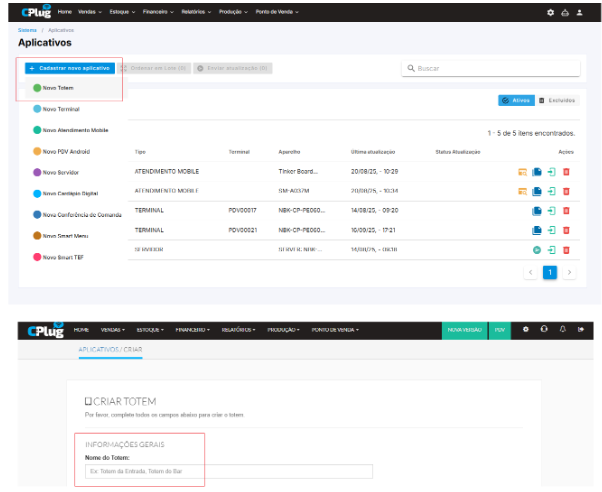Click the Buscar search field
This screenshot has width=602, height=492.
[491, 69]
